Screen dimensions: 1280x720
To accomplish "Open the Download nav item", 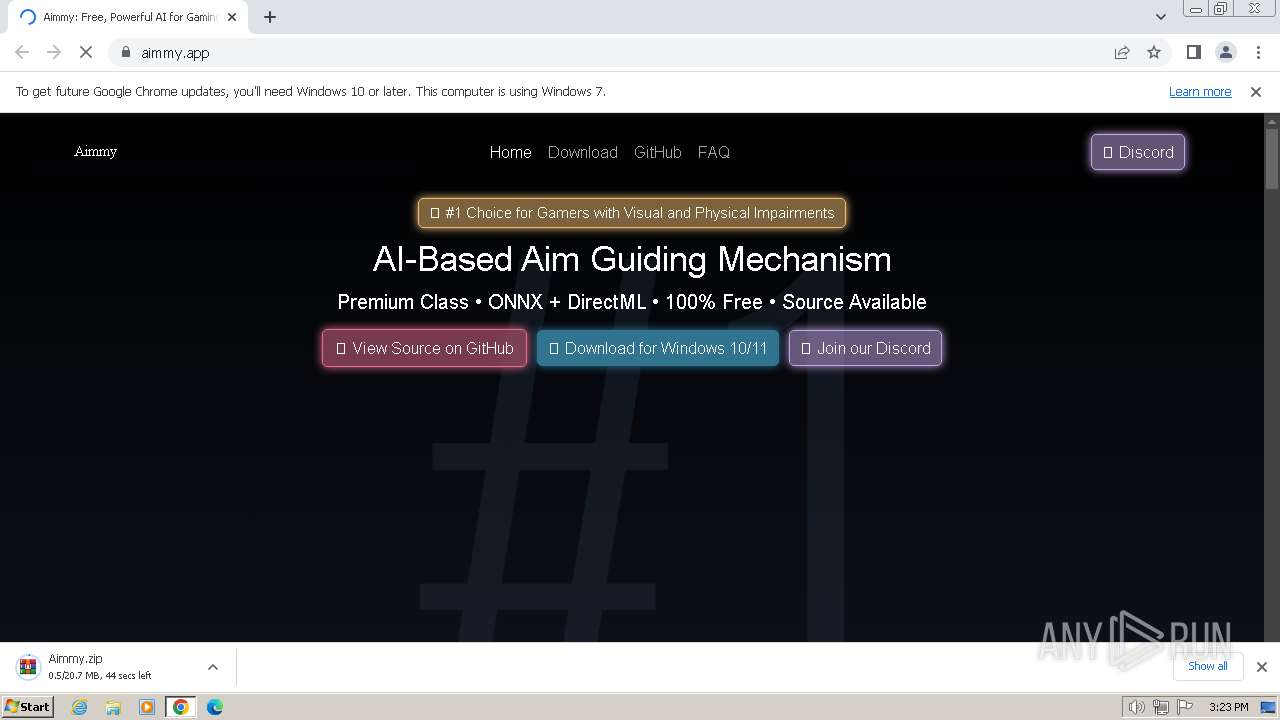I will pos(582,152).
